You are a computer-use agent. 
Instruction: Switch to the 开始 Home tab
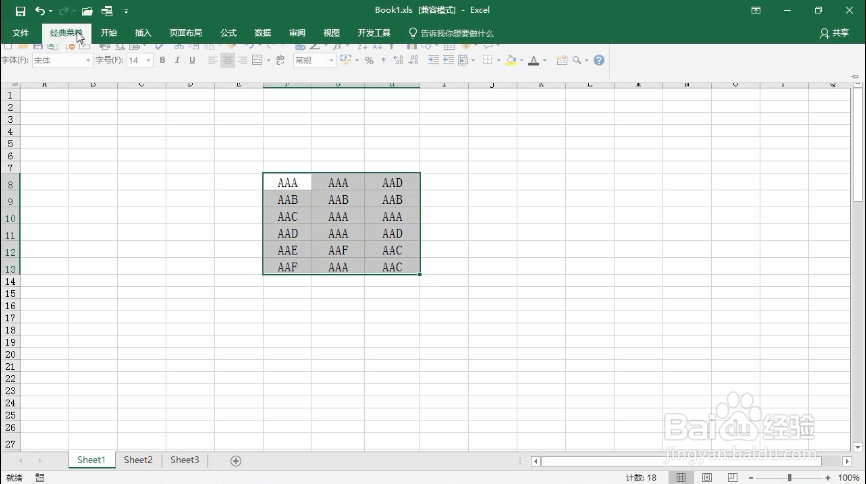click(109, 33)
